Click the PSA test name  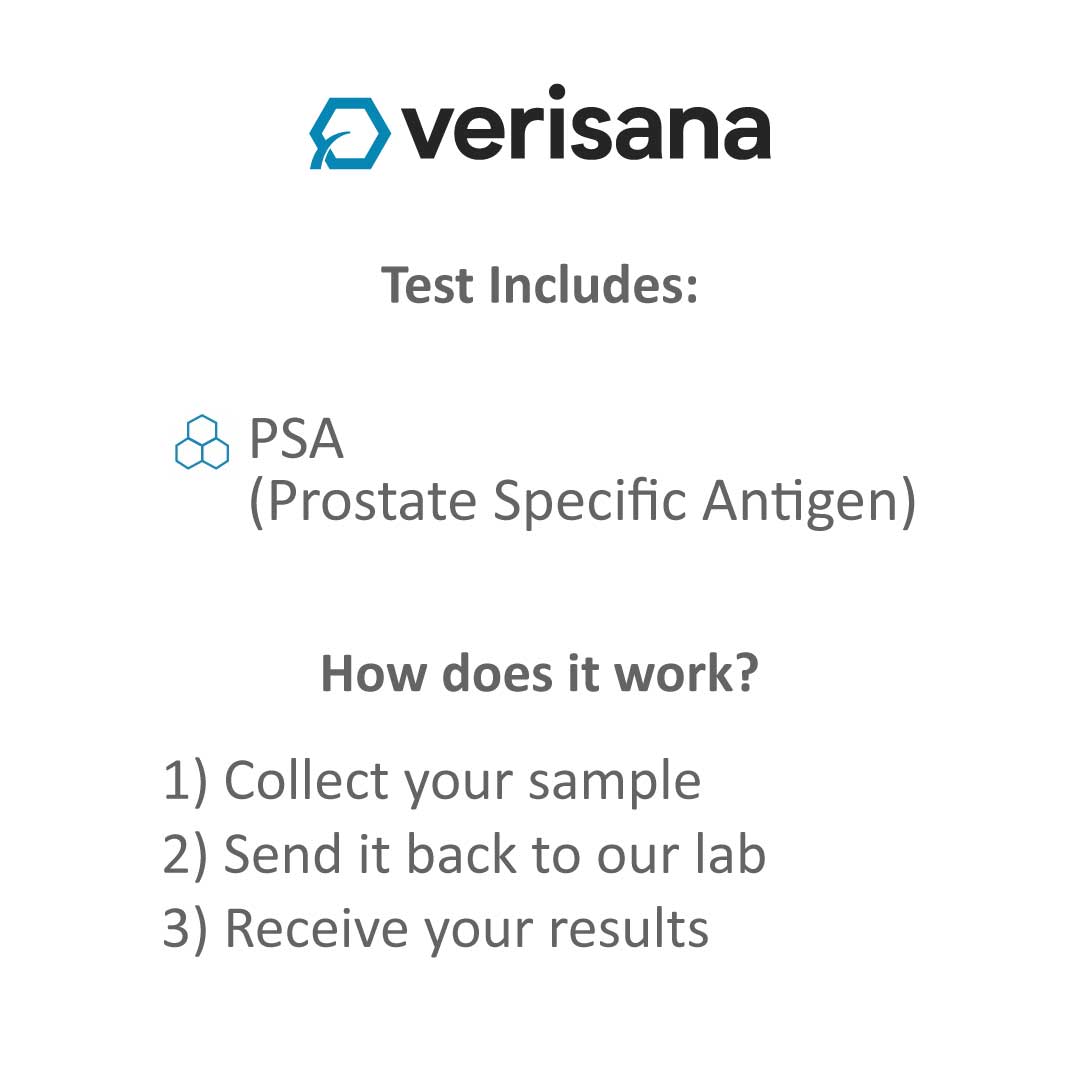tap(296, 439)
